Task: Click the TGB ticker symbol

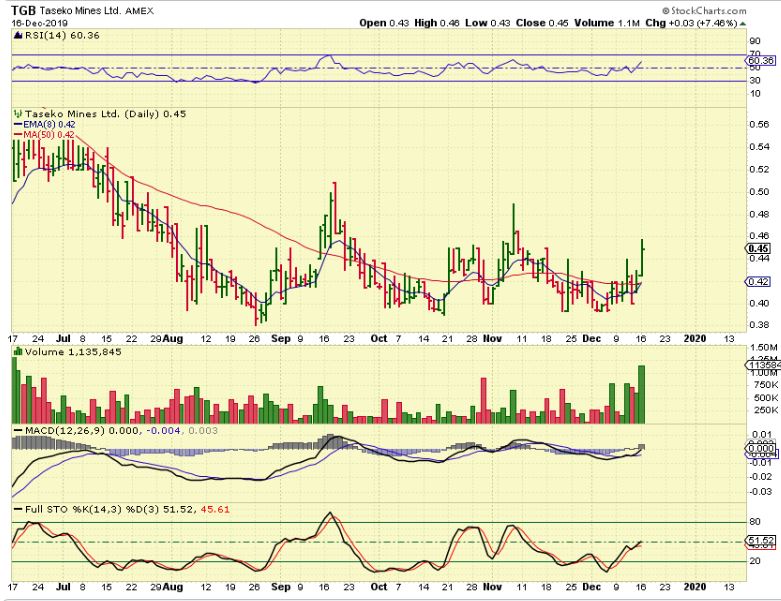Action: tap(23, 10)
